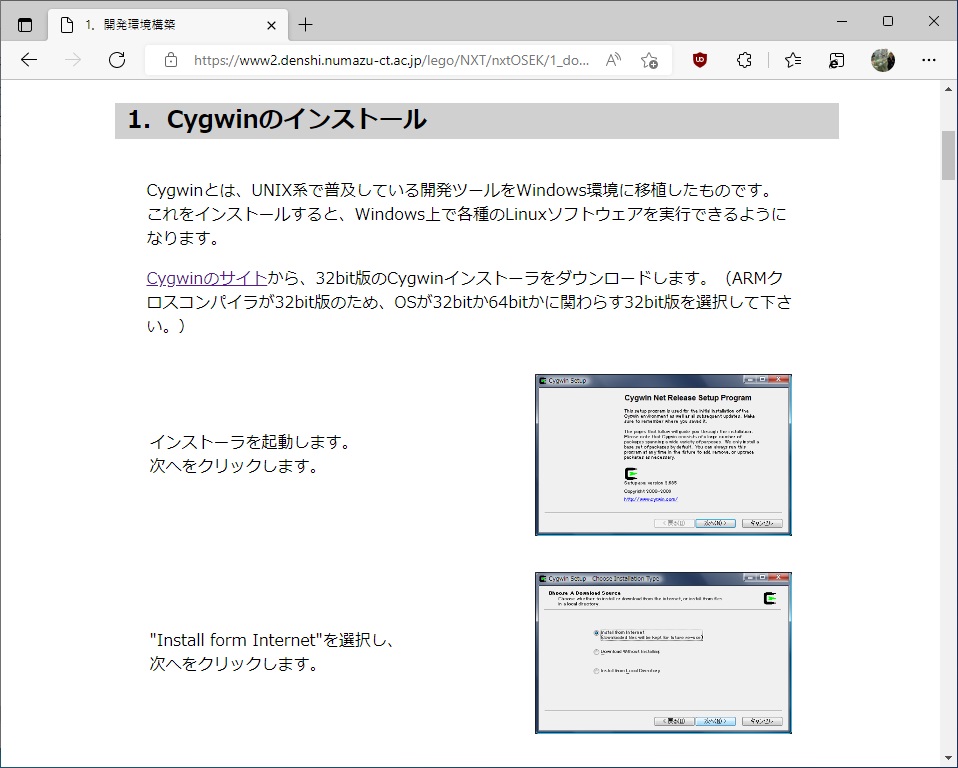Click the text インストーラを起動します。
The width and height of the screenshot is (958, 768).
(251, 442)
